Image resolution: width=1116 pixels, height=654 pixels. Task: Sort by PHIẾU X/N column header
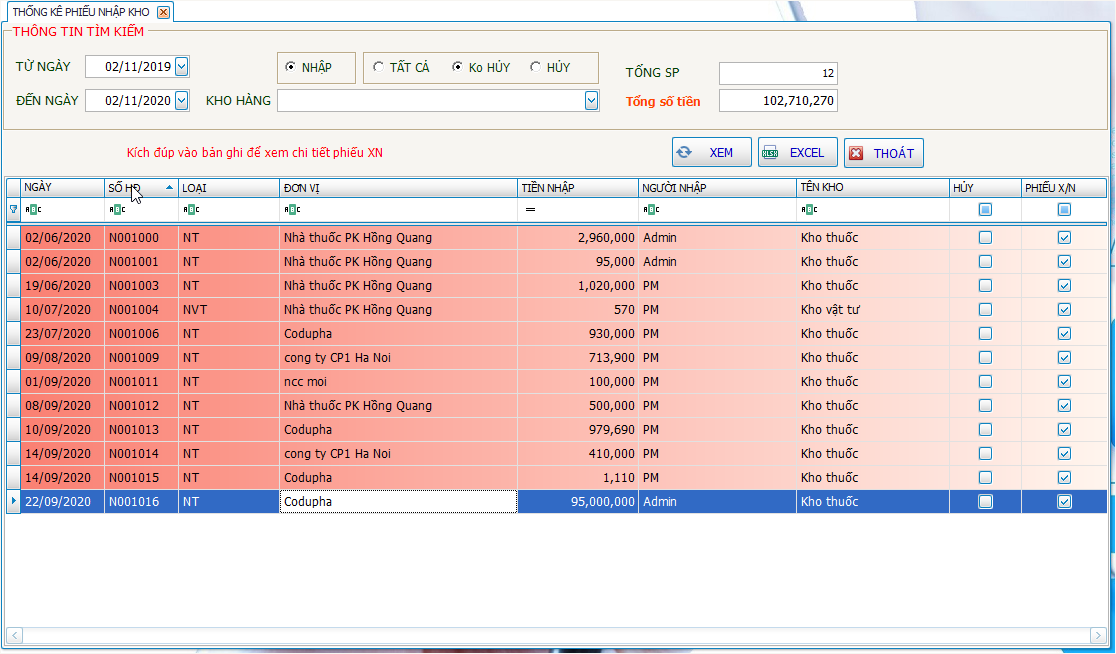coord(1063,188)
